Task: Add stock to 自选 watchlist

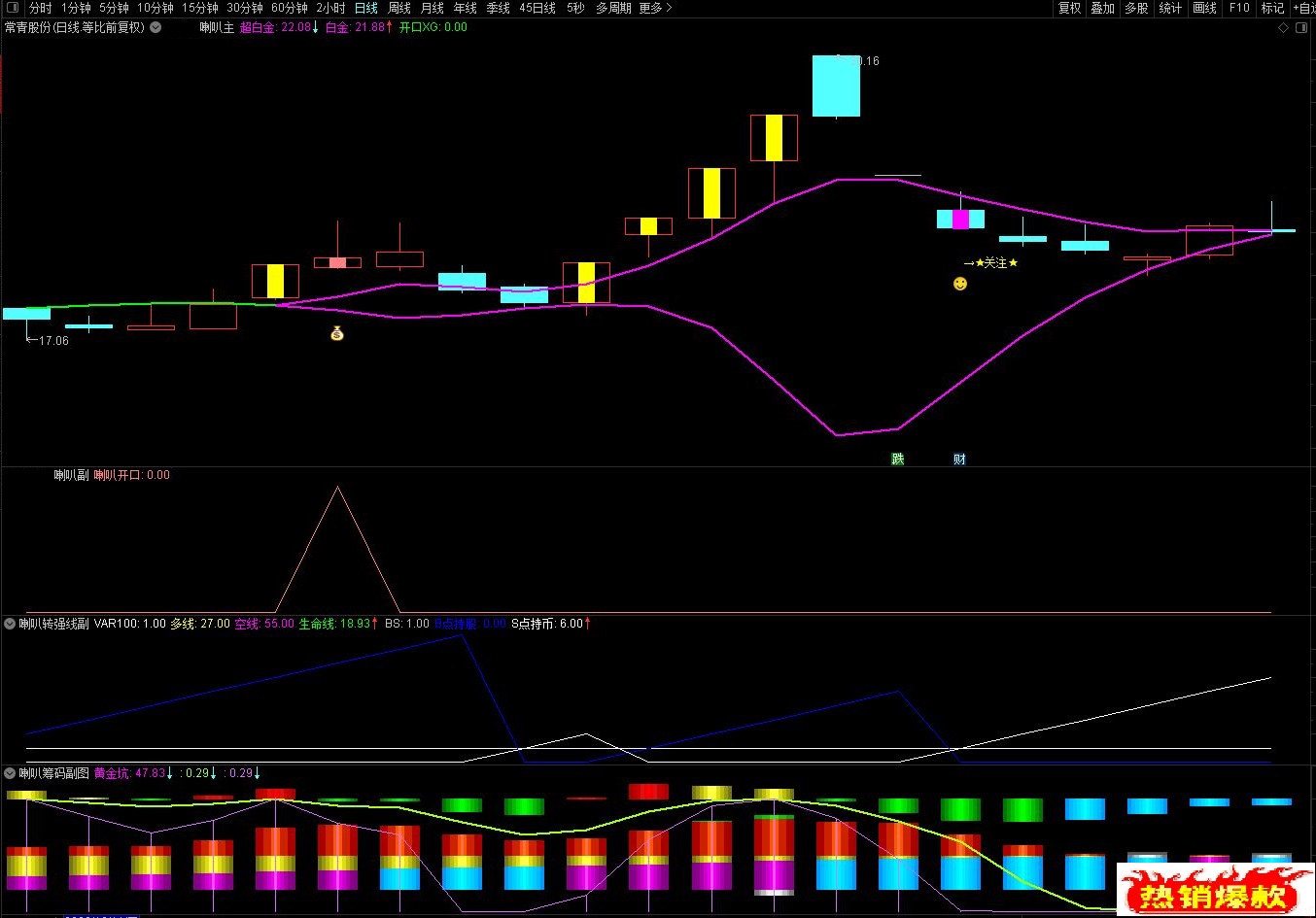Action: click(x=1303, y=8)
